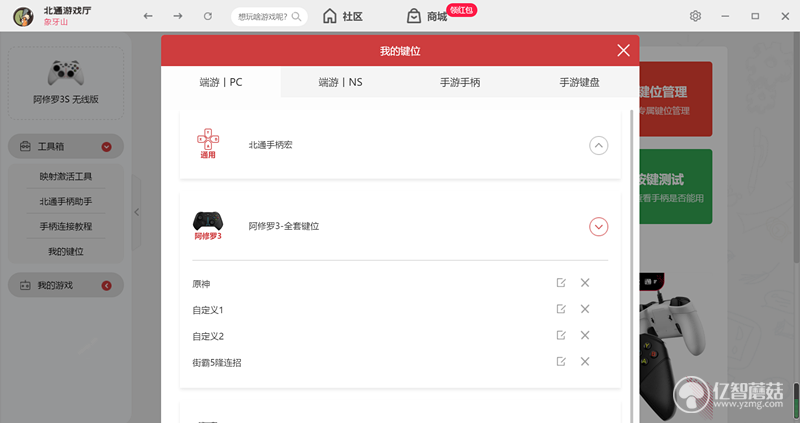Collapse the 工具箱 sidebar group
The height and width of the screenshot is (423, 800).
pos(106,147)
